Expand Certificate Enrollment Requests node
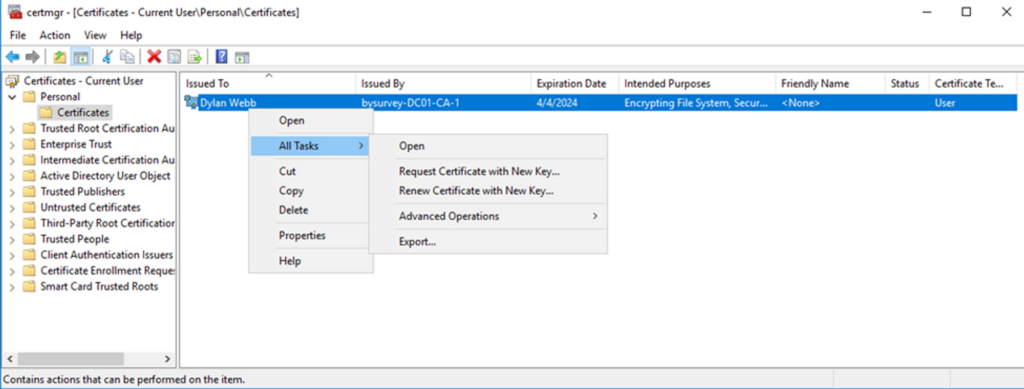Screen dimensions: 1024x389 [12, 271]
